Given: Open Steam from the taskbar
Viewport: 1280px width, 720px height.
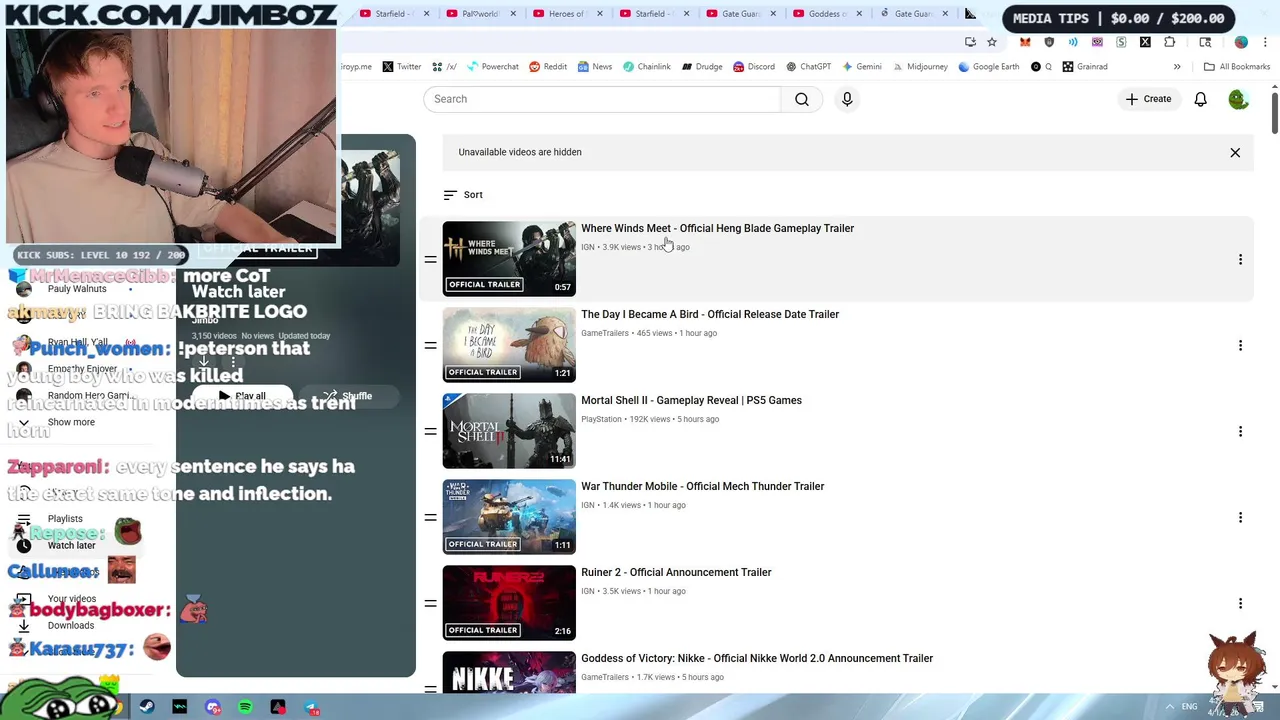Looking at the screenshot, I should tap(147, 707).
